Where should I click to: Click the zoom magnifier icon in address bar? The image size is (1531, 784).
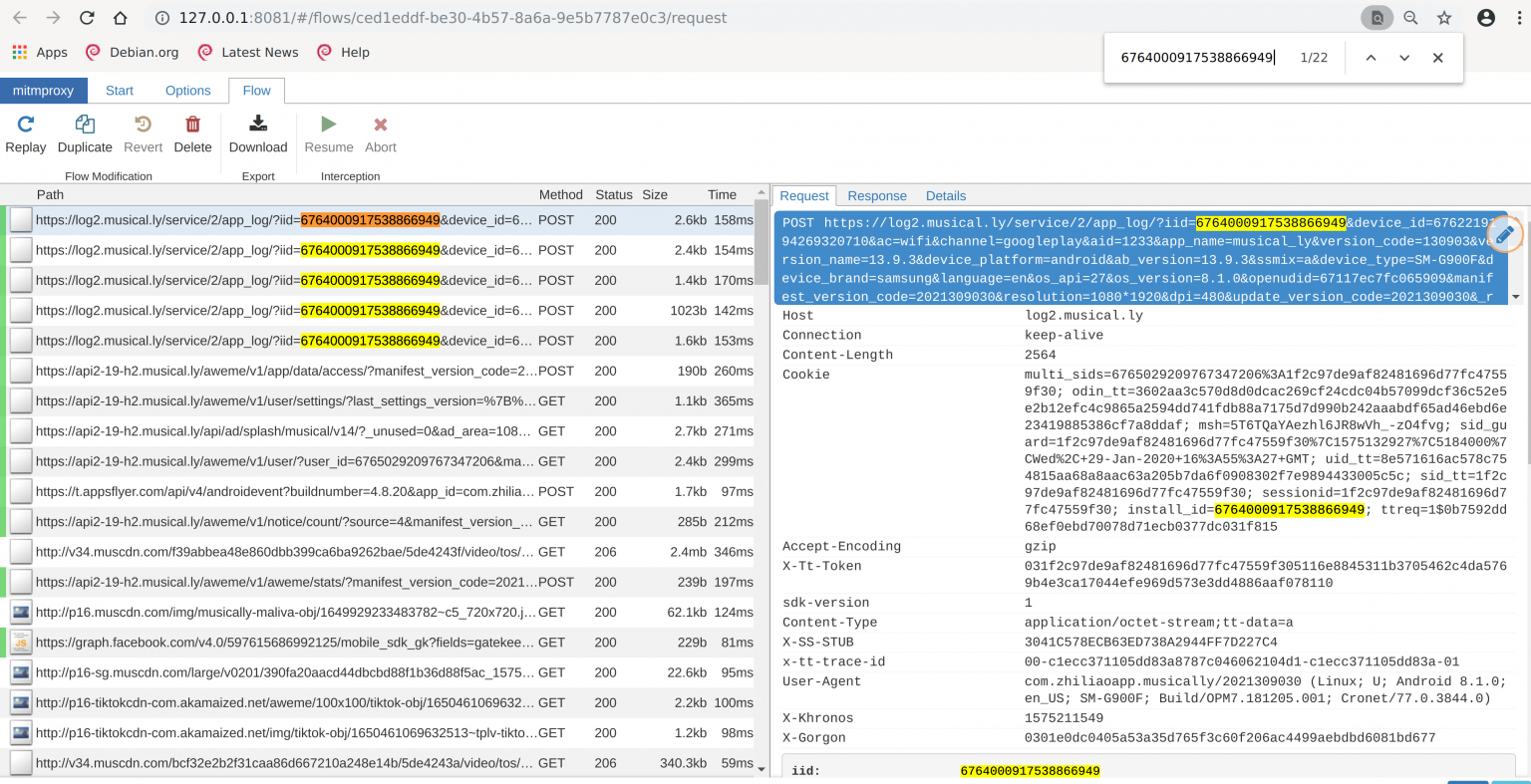click(x=1411, y=18)
